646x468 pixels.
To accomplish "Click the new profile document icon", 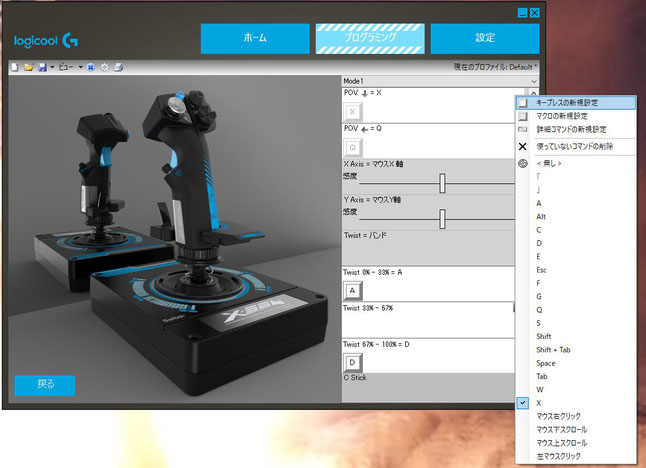I will pyautogui.click(x=15, y=67).
